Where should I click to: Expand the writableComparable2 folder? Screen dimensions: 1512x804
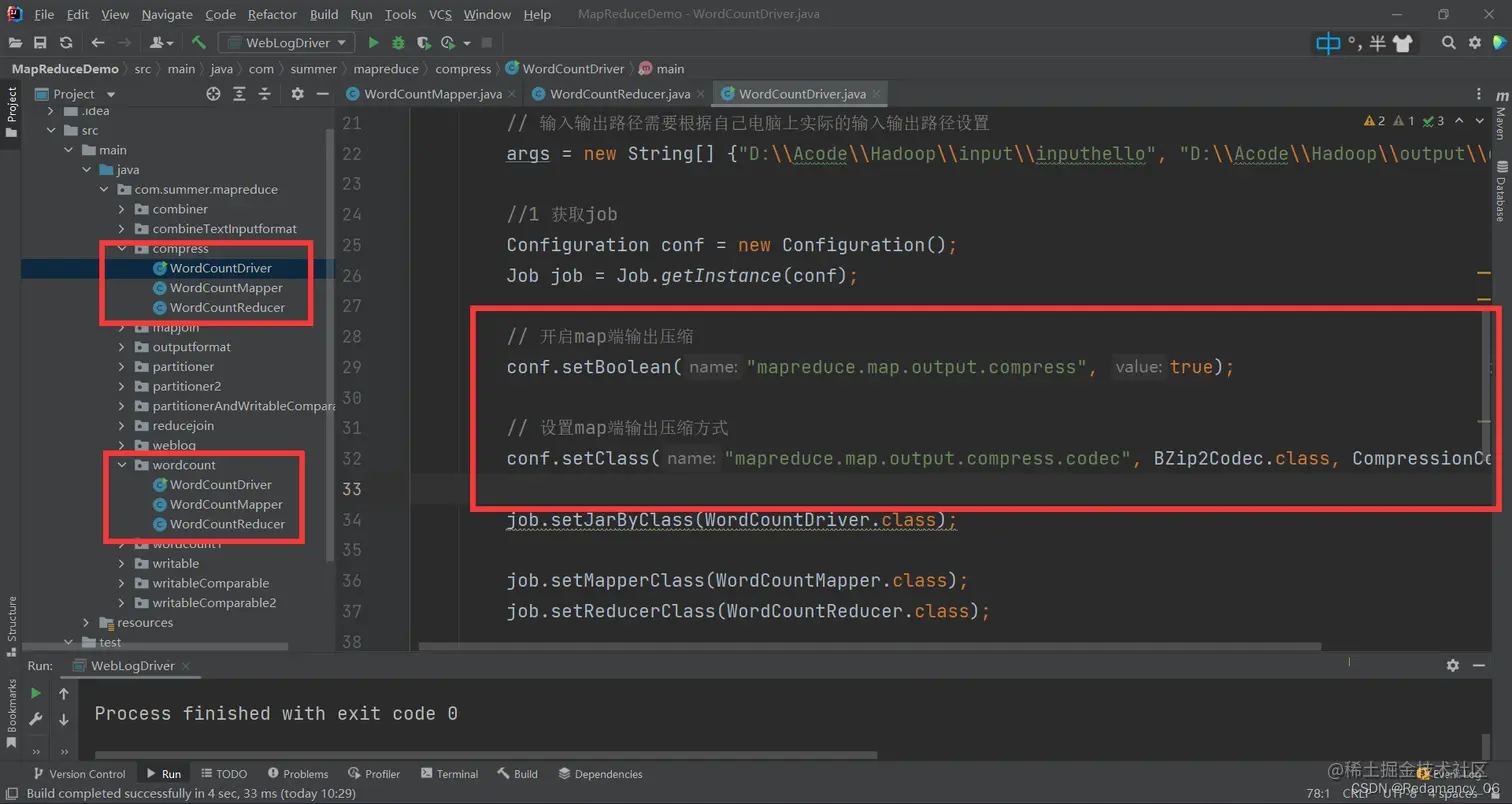click(x=122, y=603)
